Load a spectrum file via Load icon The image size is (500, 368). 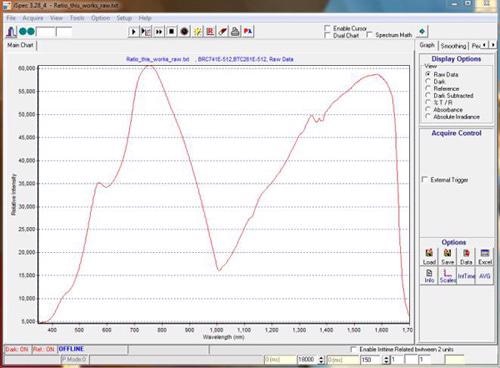pyautogui.click(x=429, y=257)
